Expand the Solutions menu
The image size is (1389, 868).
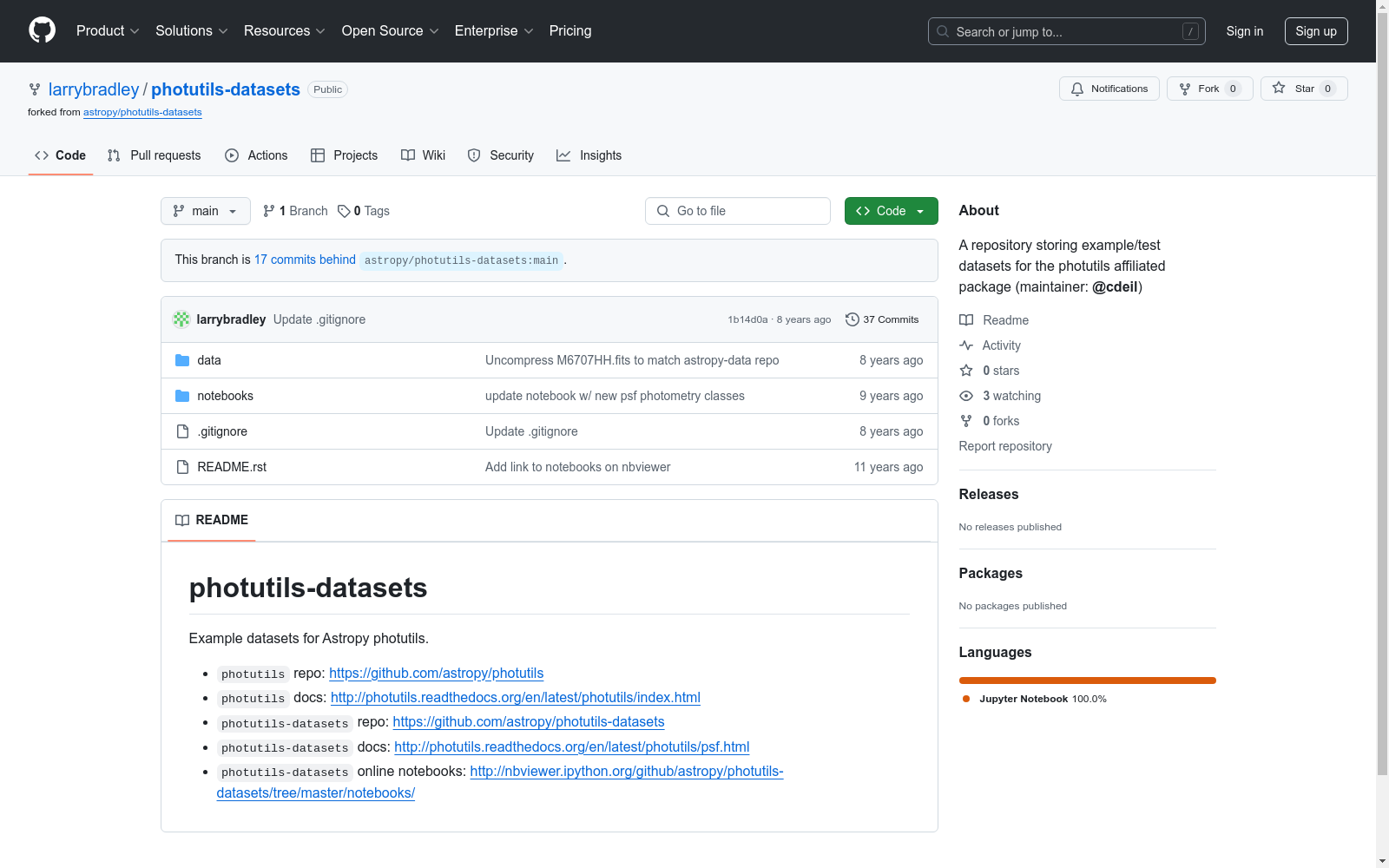pos(192,30)
